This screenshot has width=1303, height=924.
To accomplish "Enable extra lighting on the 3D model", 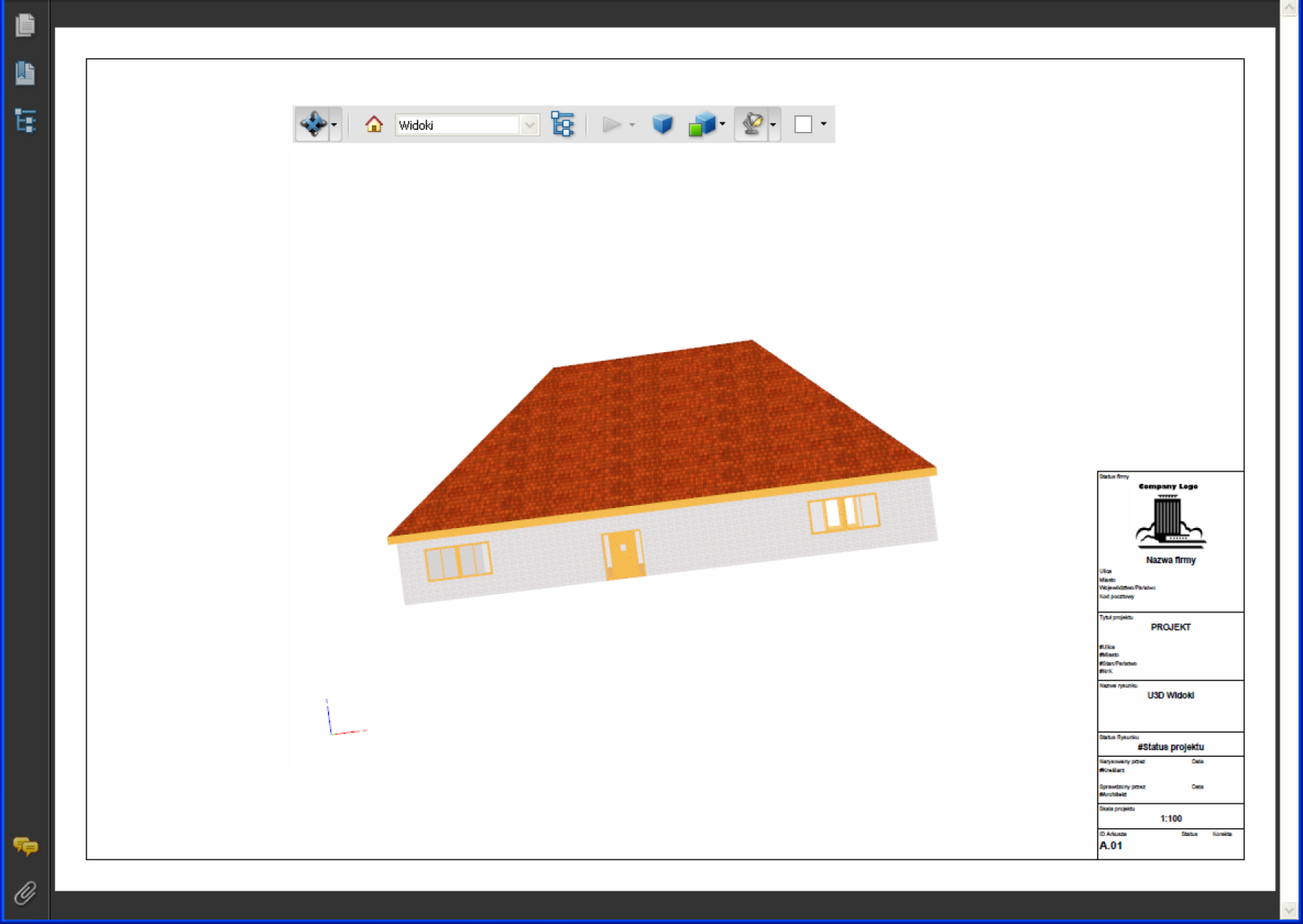I will (752, 124).
